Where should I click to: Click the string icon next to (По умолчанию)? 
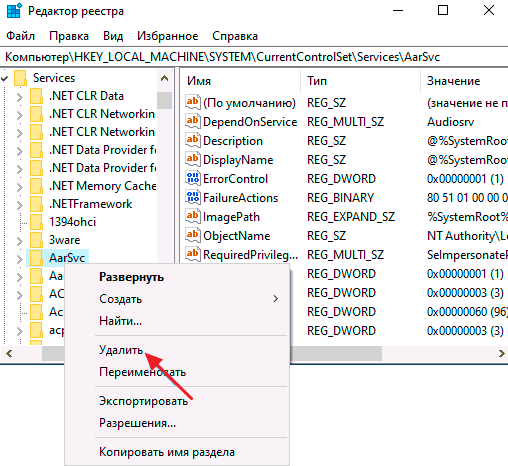[x=193, y=102]
